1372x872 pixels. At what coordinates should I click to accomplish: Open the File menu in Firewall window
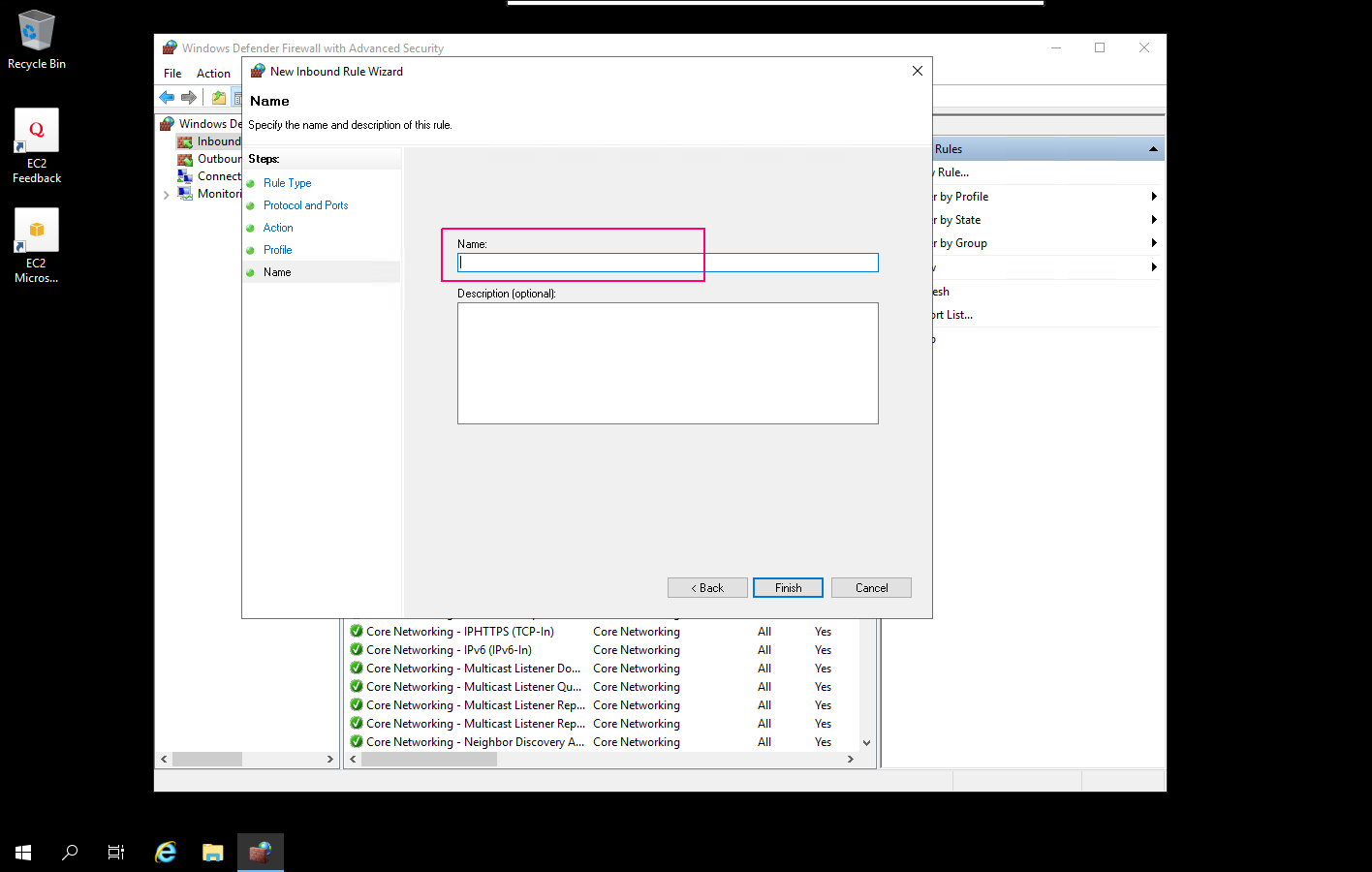pyautogui.click(x=172, y=74)
